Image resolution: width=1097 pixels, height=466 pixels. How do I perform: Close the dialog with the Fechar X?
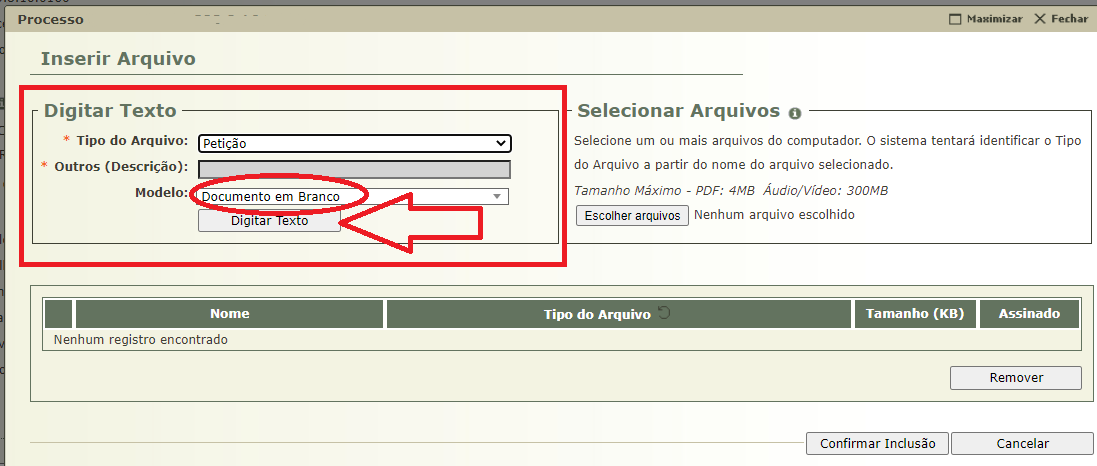(x=1061, y=19)
